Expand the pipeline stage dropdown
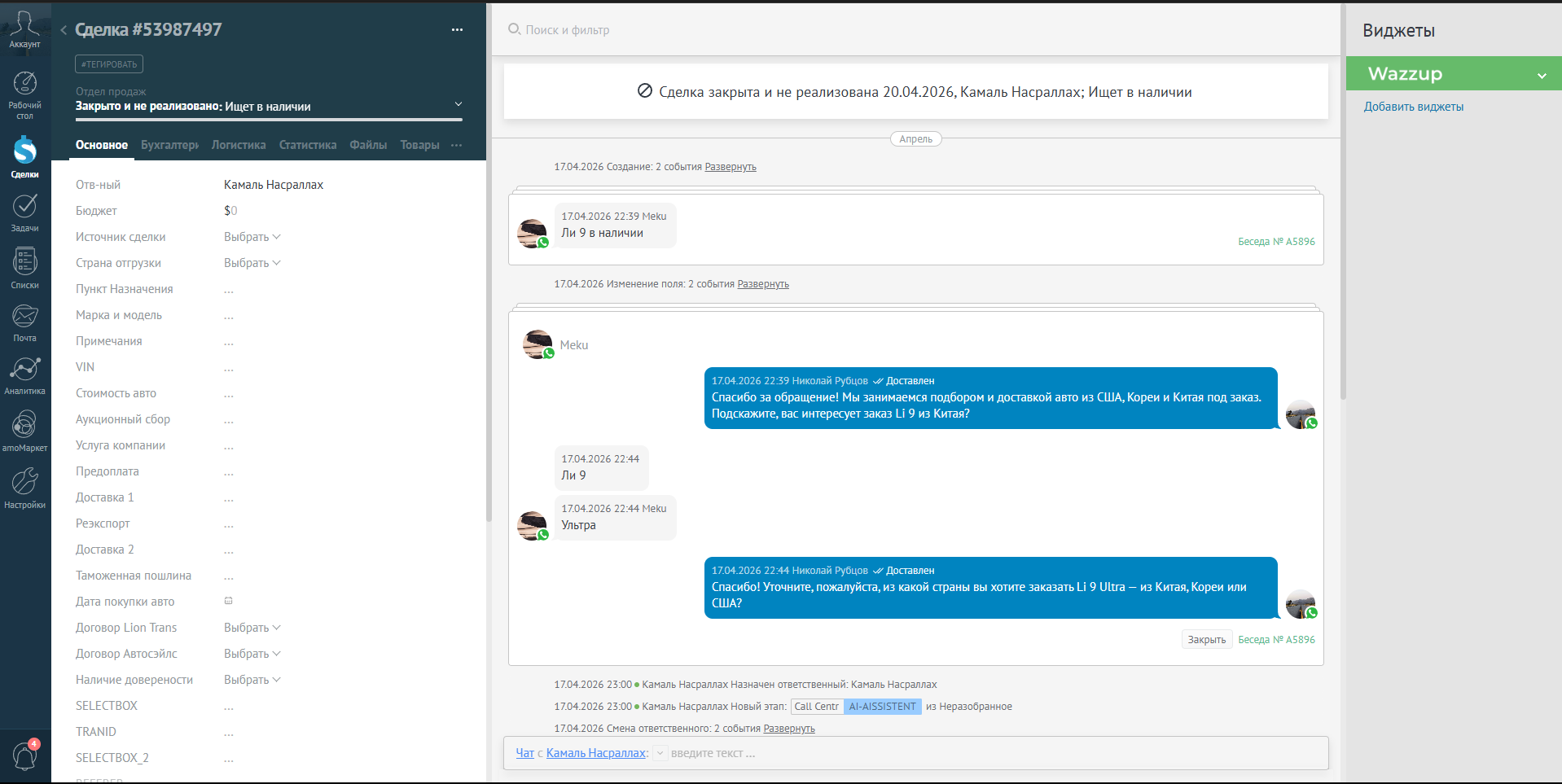Screen dimensions: 1562x784 (x=459, y=104)
